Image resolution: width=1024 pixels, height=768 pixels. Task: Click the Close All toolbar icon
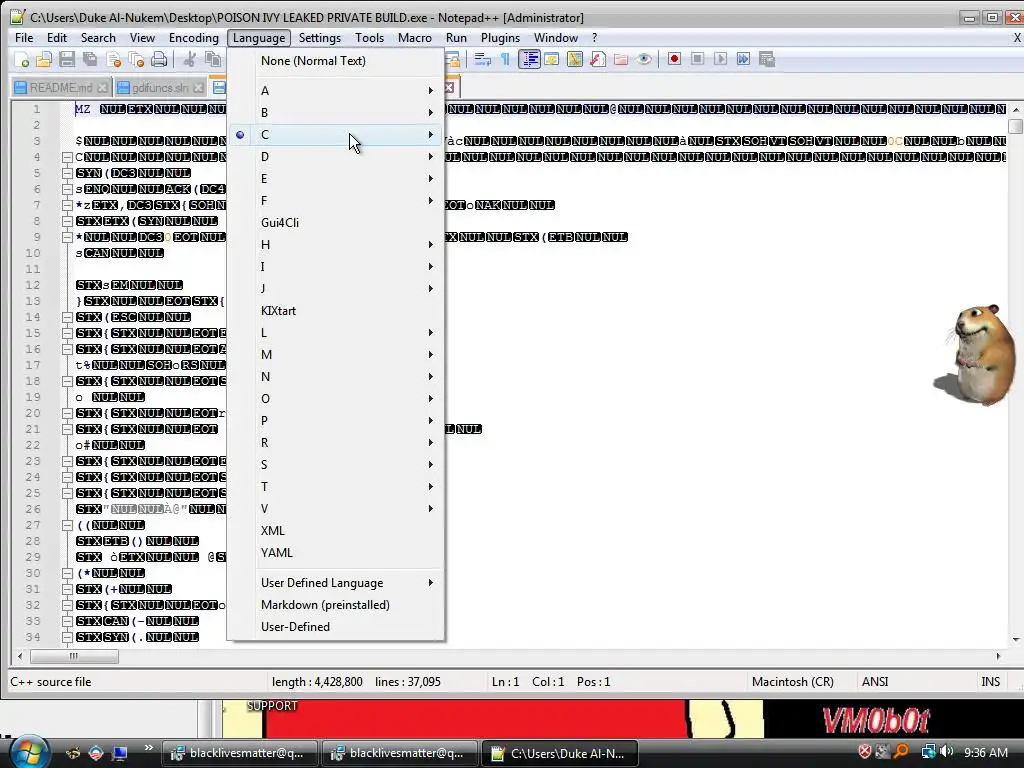(136, 60)
